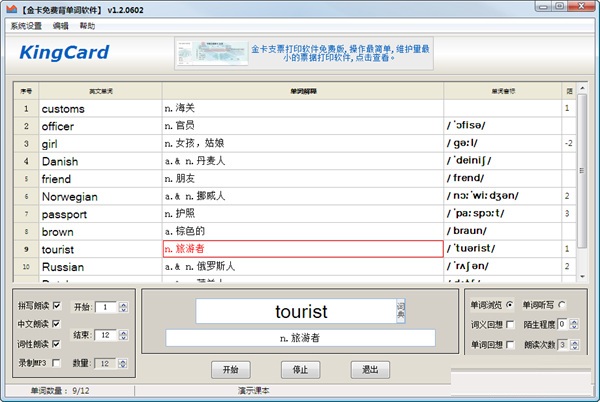The width and height of the screenshot is (600, 402).
Task: Click the n. 旅游者 meaning display box
Action: (x=300, y=338)
